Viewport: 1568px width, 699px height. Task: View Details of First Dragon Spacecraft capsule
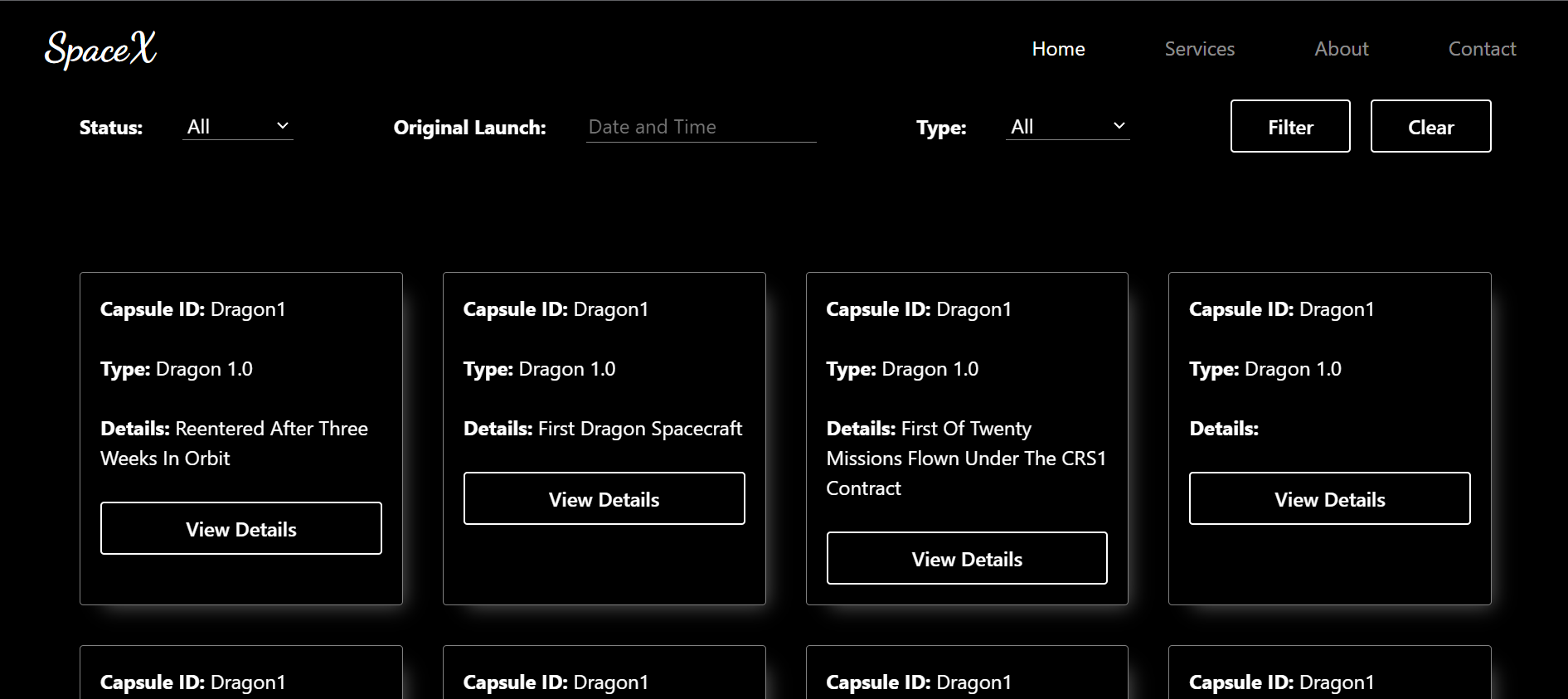(604, 498)
